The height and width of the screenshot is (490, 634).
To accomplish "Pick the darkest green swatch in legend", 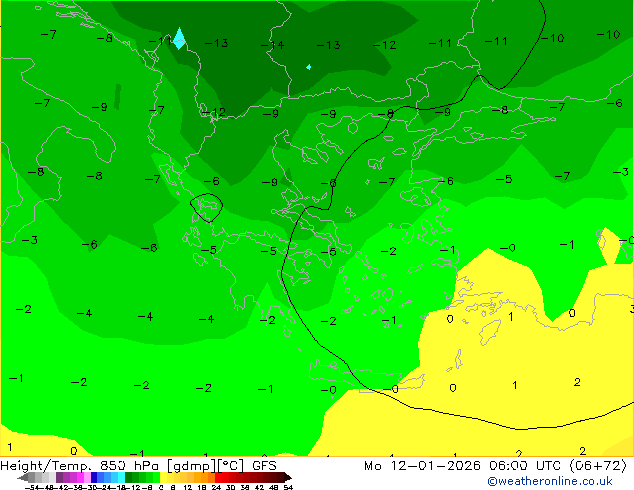I will tap(129, 477).
